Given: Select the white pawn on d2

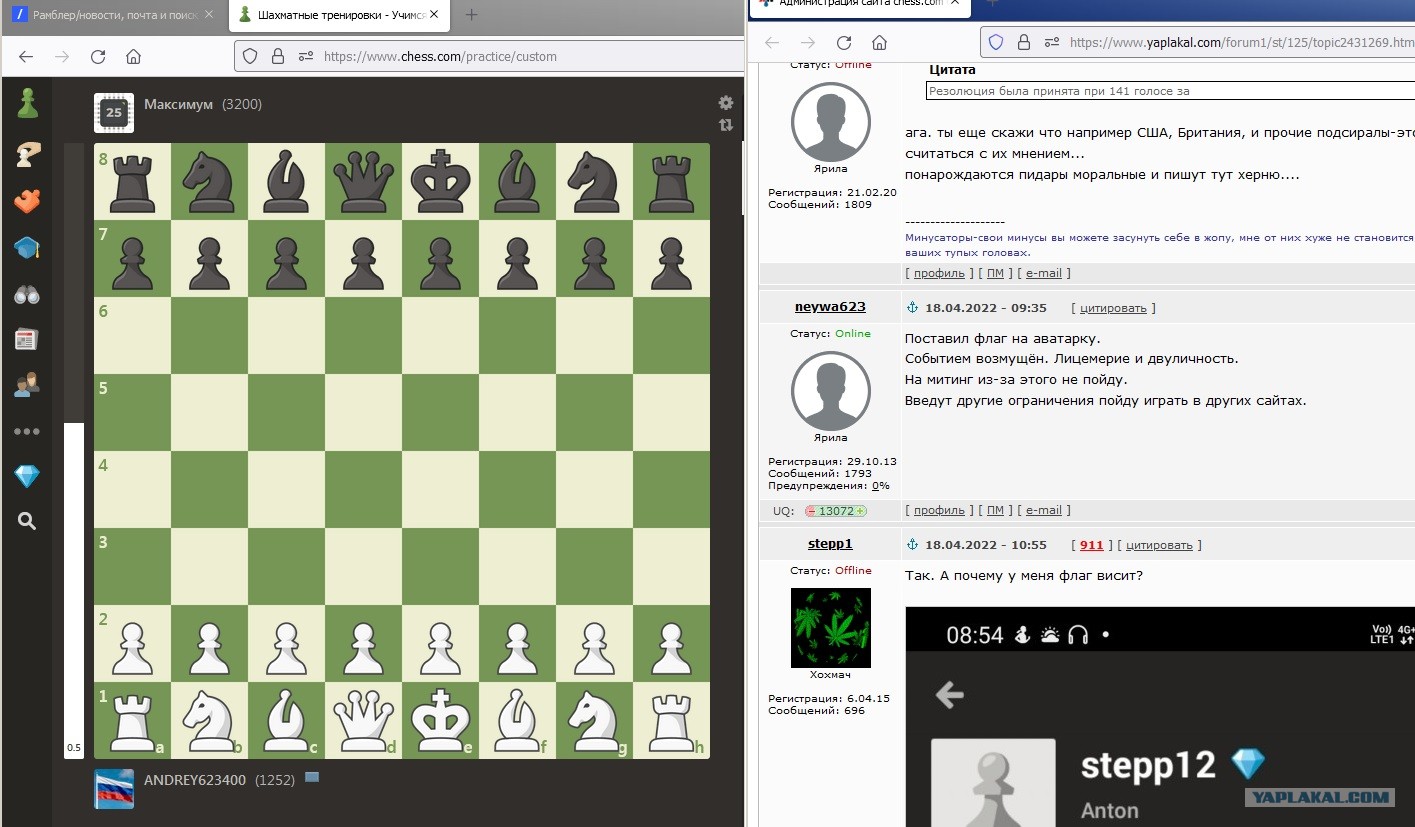Looking at the screenshot, I should (x=363, y=643).
